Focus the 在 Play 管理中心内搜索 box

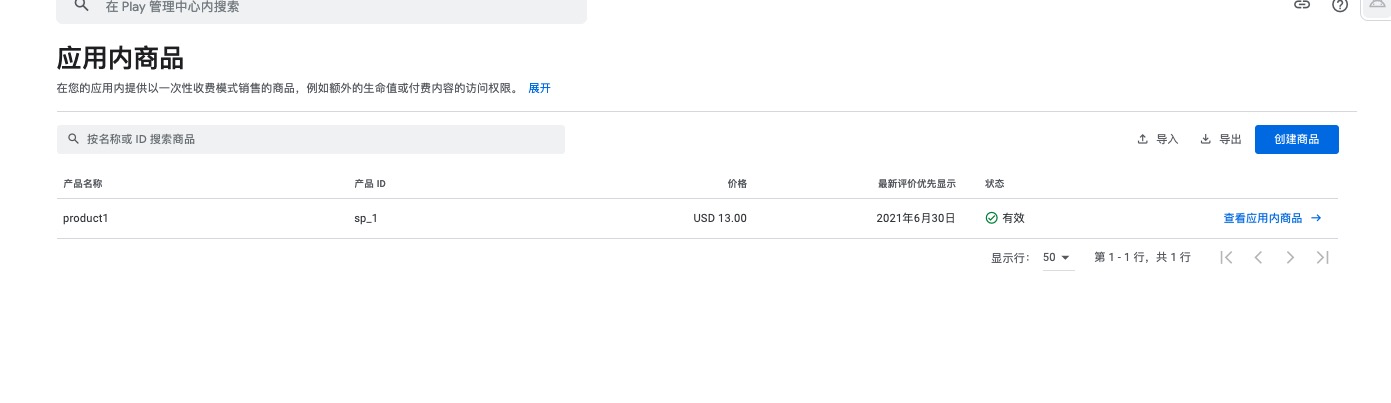(x=321, y=8)
